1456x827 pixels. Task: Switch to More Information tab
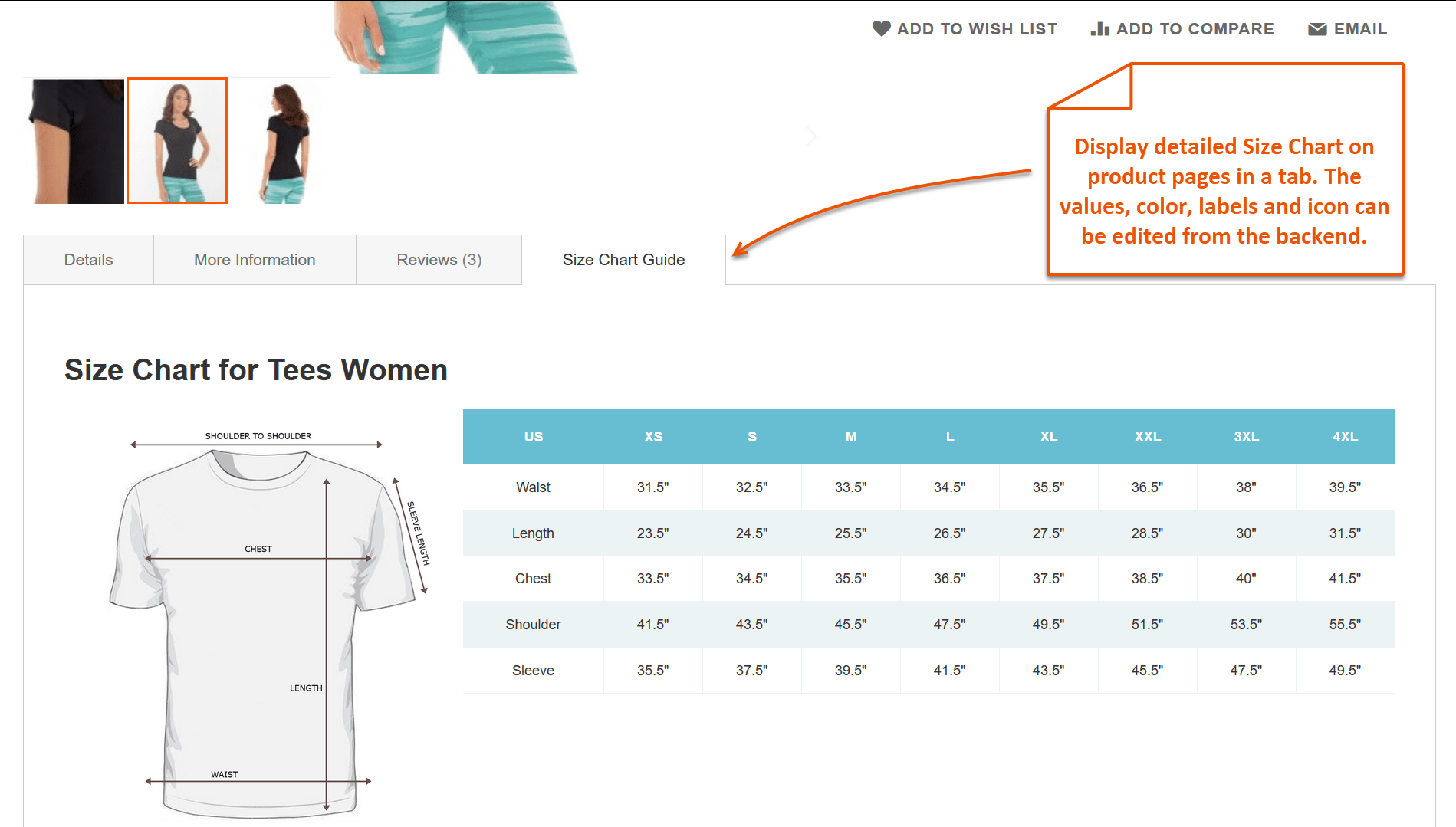tap(255, 260)
